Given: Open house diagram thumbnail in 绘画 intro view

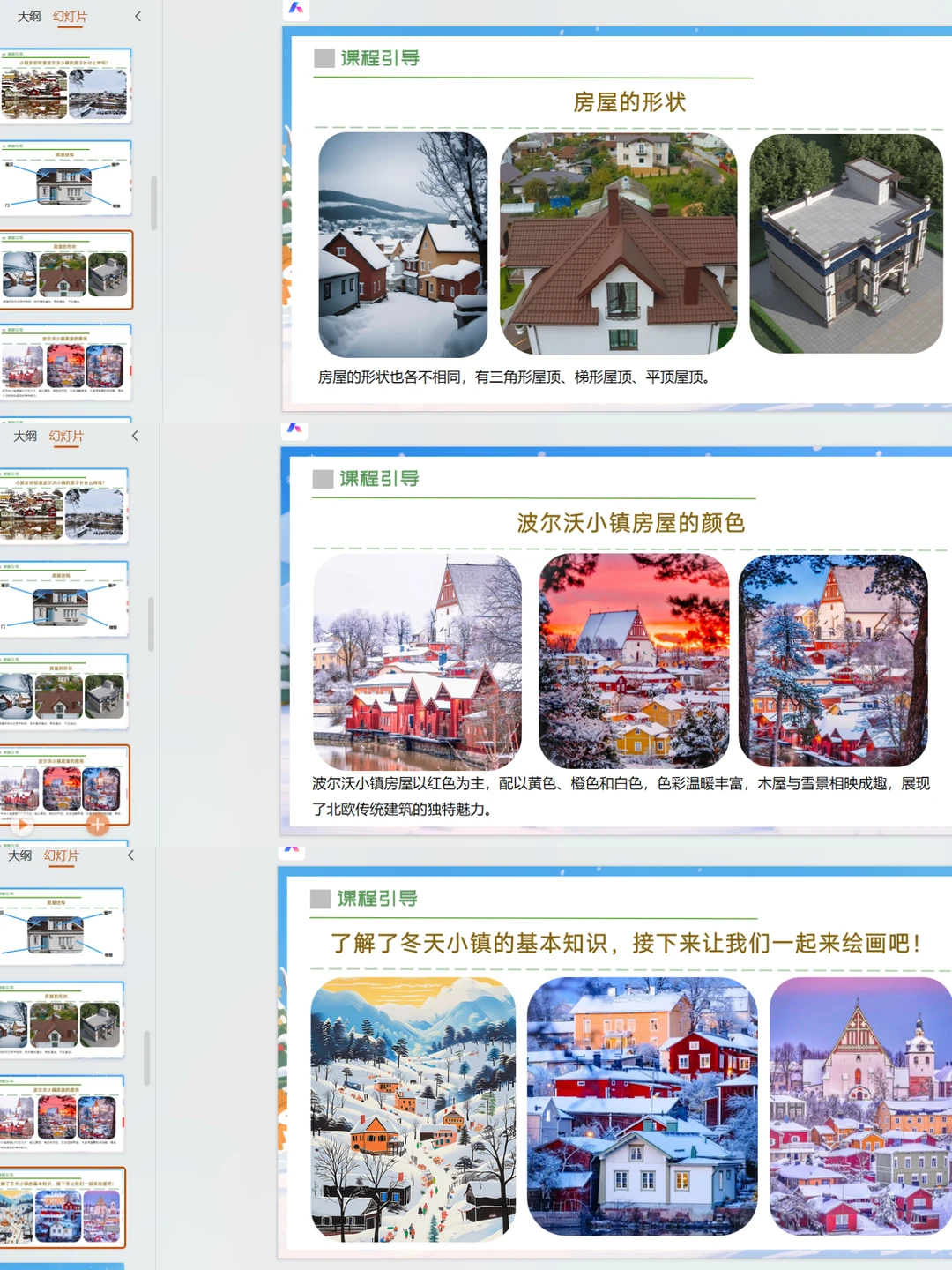Looking at the screenshot, I should 62,926.
